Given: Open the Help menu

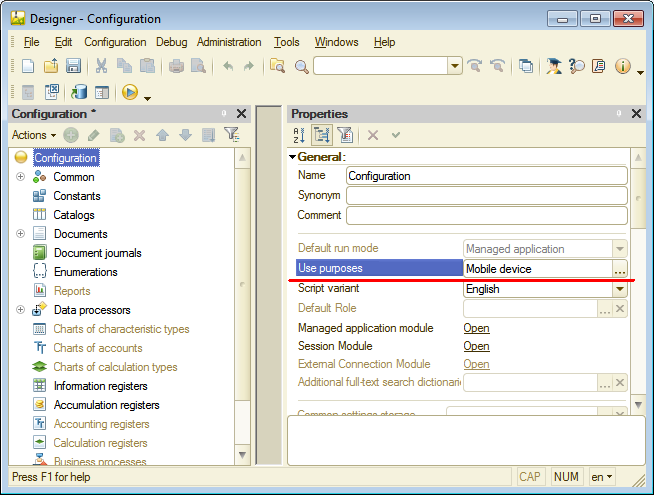Looking at the screenshot, I should [x=384, y=42].
